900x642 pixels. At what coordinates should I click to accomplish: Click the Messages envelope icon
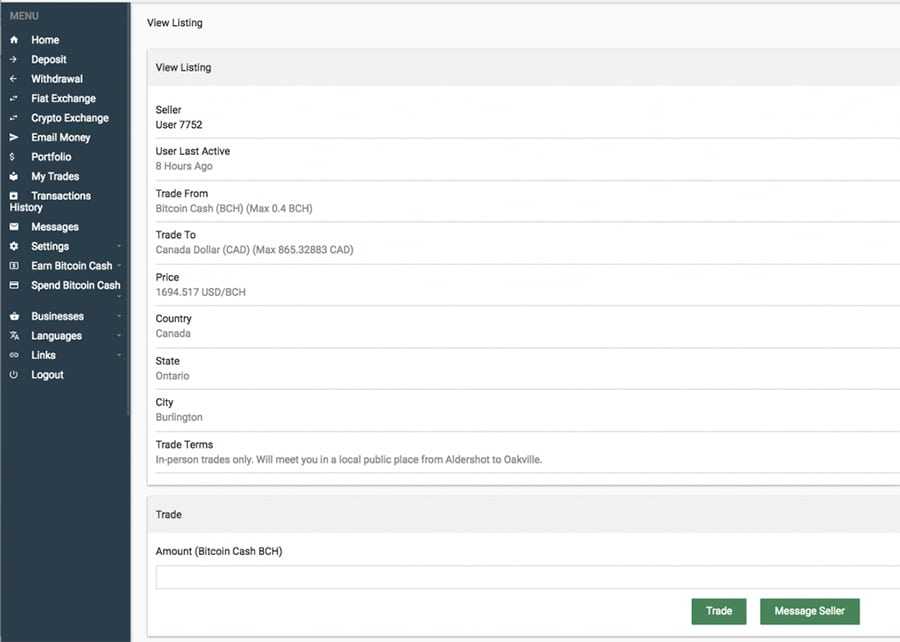14,227
